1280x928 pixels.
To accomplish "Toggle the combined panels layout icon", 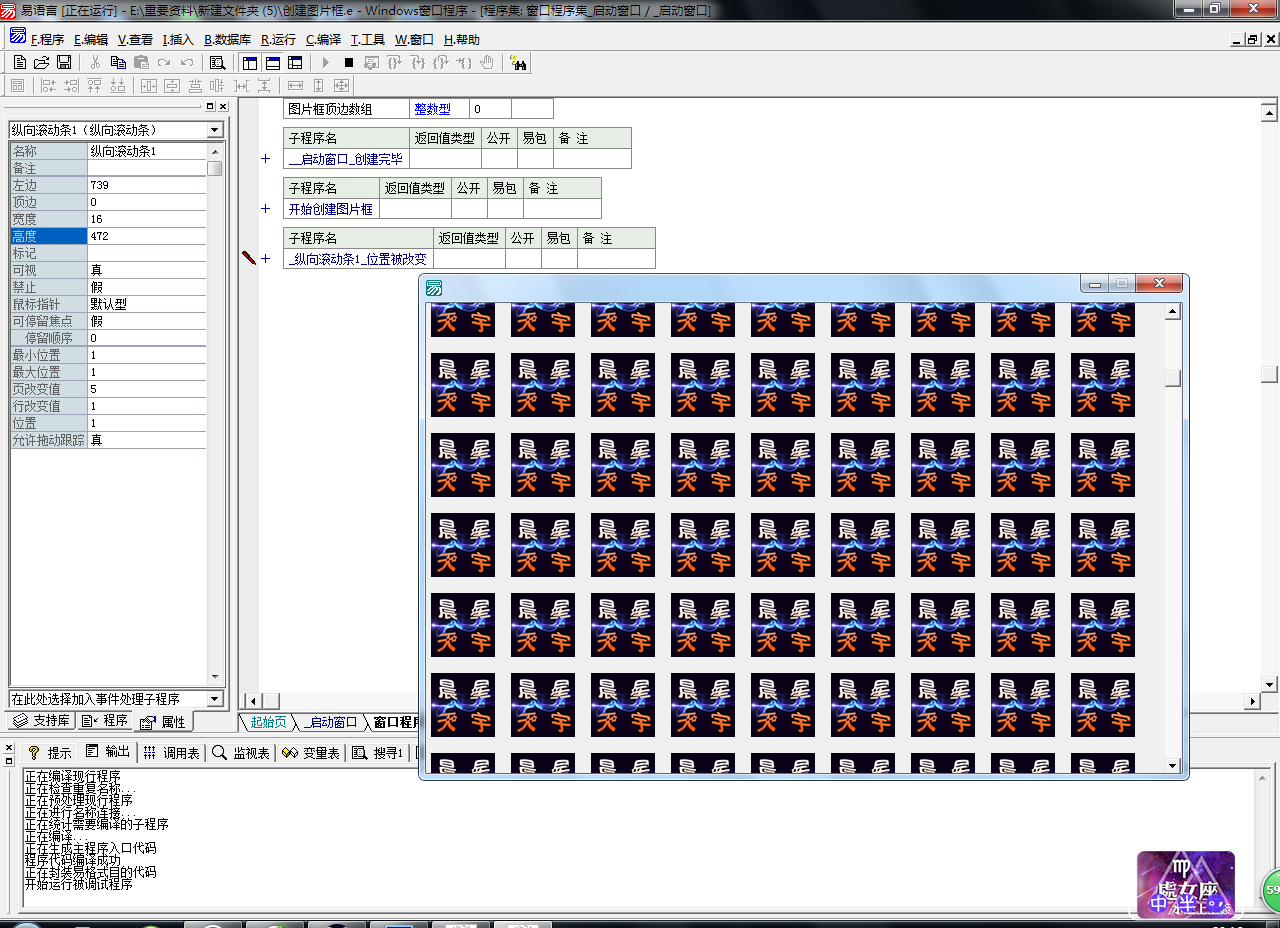I will click(294, 62).
